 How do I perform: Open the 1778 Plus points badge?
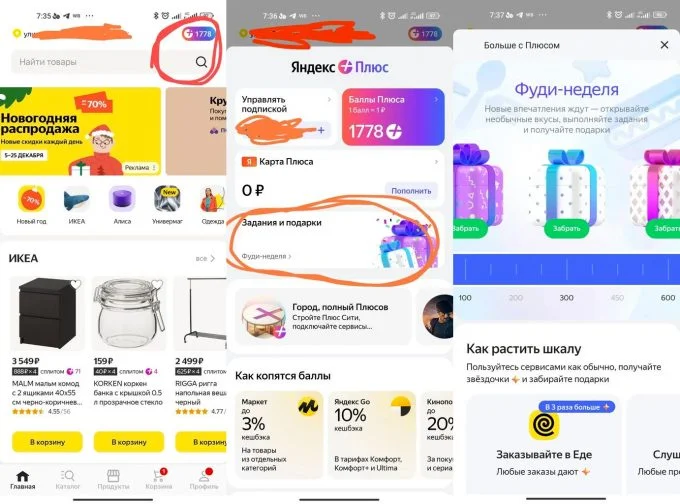coord(198,34)
